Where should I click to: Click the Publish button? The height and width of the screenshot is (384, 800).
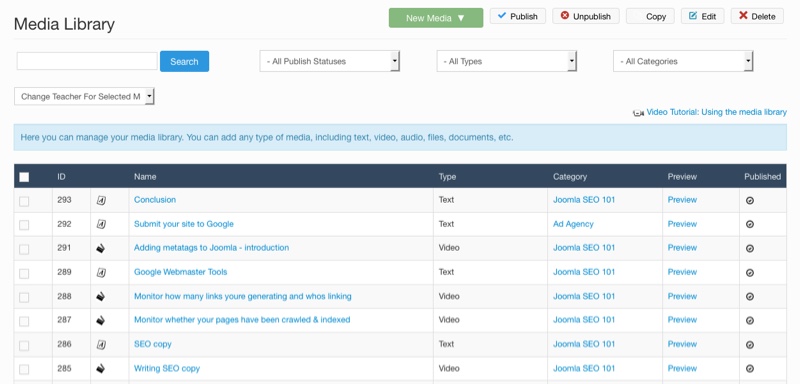pos(518,16)
